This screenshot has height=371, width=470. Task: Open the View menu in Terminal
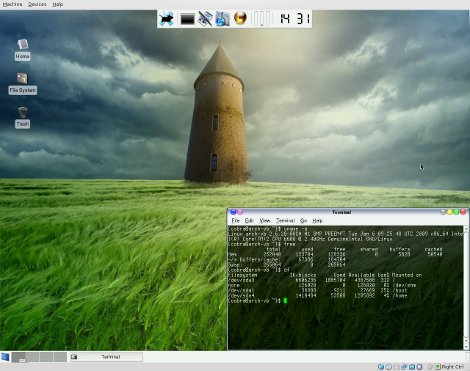point(265,221)
